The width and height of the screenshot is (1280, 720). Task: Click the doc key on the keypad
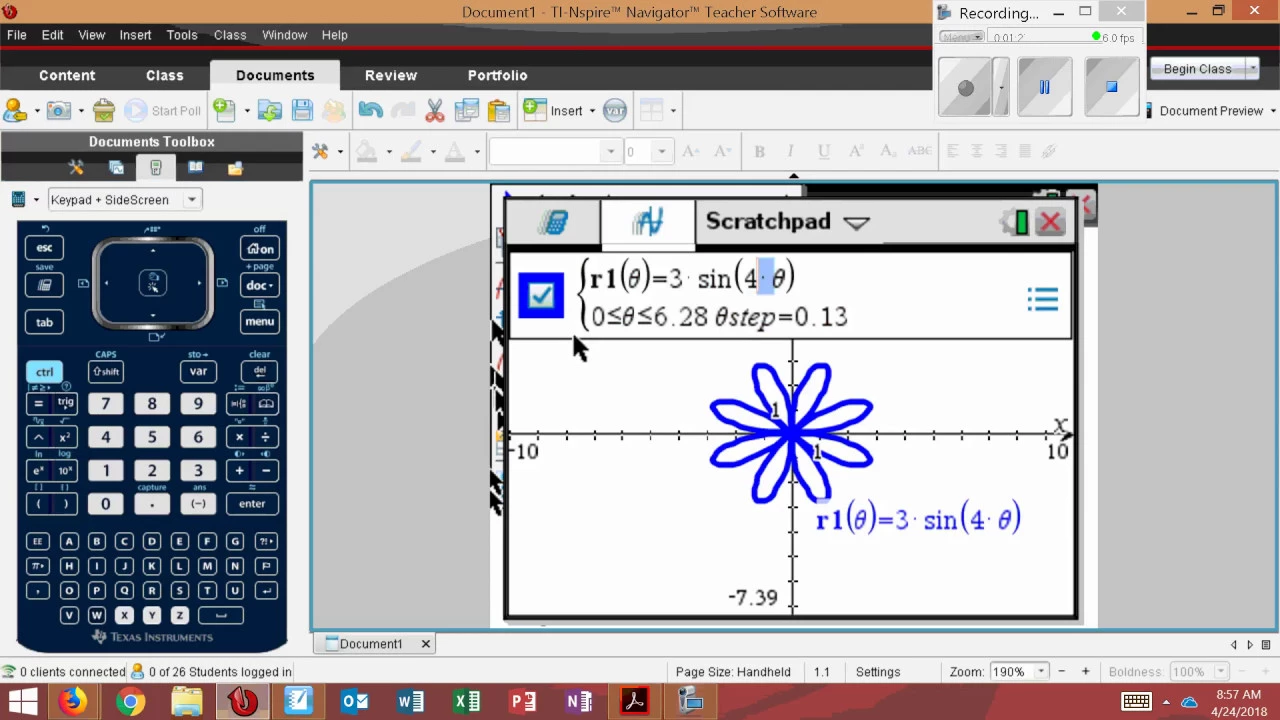point(259,285)
